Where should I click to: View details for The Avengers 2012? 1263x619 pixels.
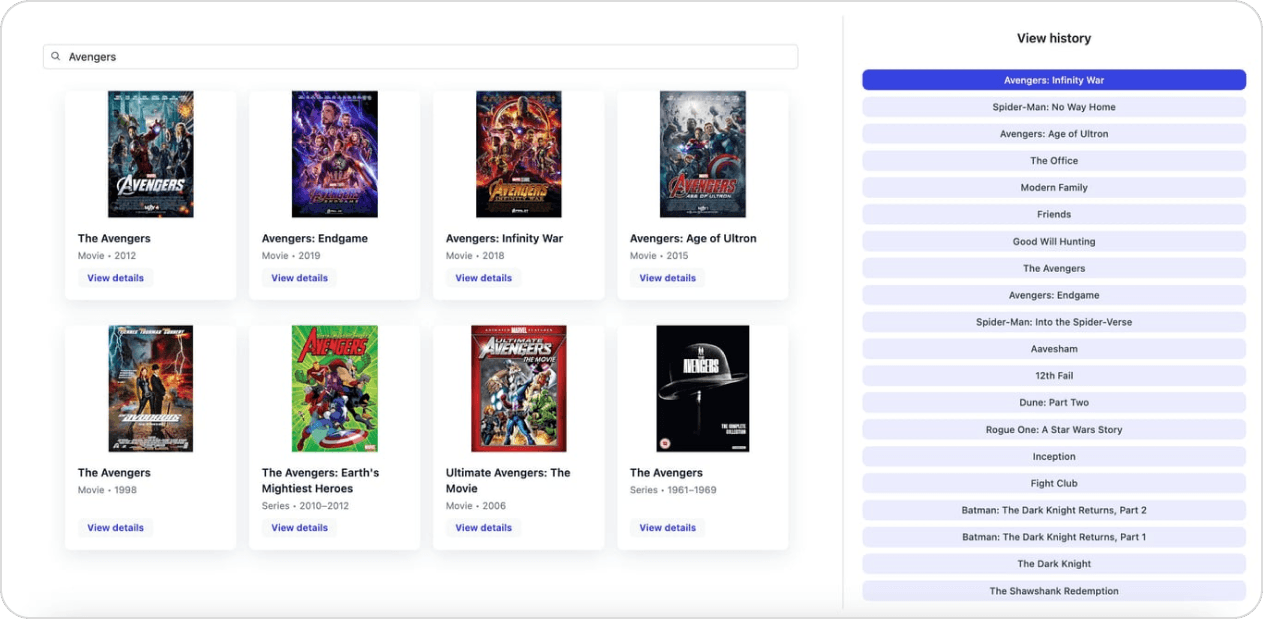[x=115, y=278]
